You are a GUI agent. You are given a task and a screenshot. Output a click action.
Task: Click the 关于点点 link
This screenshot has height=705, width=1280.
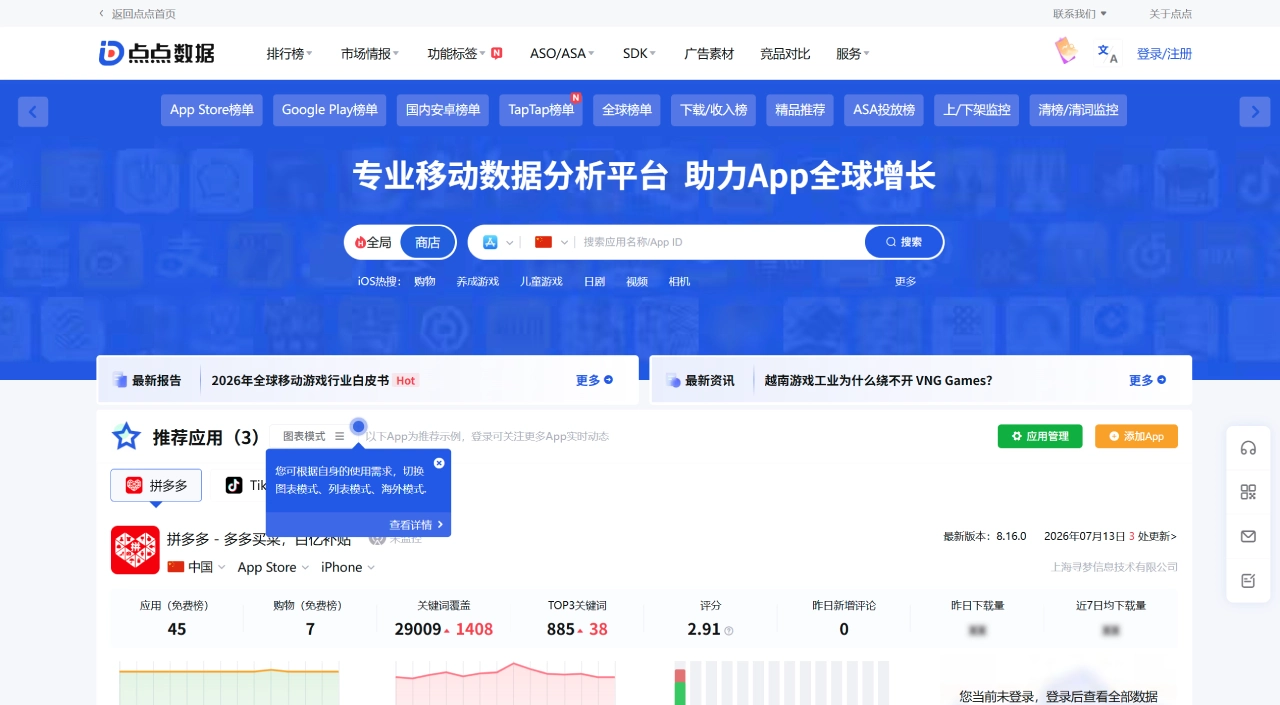[1170, 14]
